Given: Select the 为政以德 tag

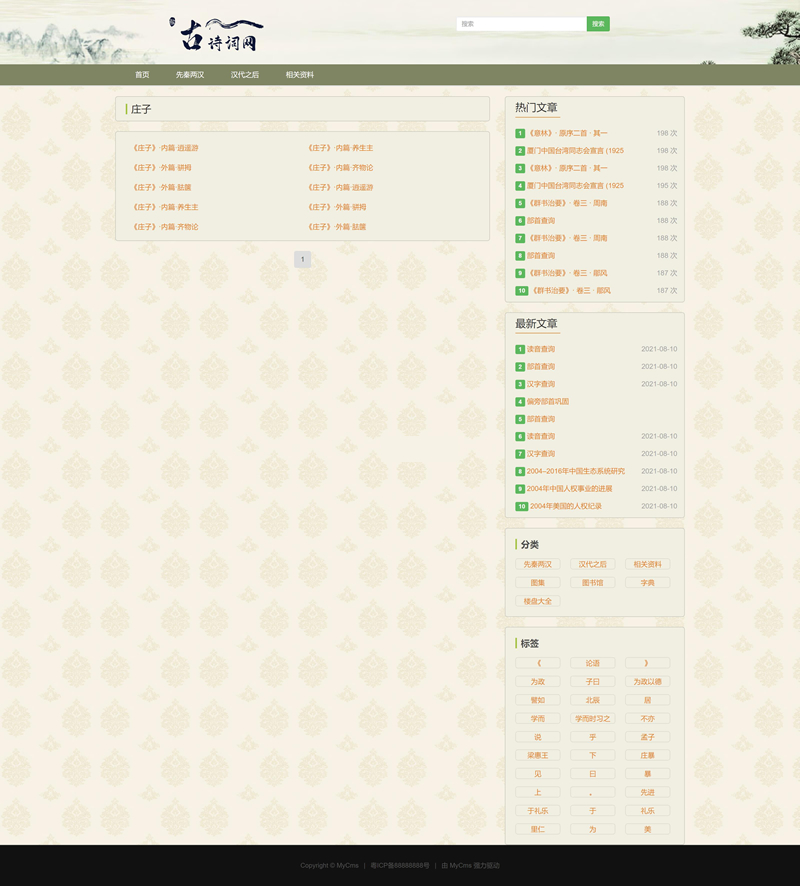Looking at the screenshot, I should pyautogui.click(x=647, y=682).
